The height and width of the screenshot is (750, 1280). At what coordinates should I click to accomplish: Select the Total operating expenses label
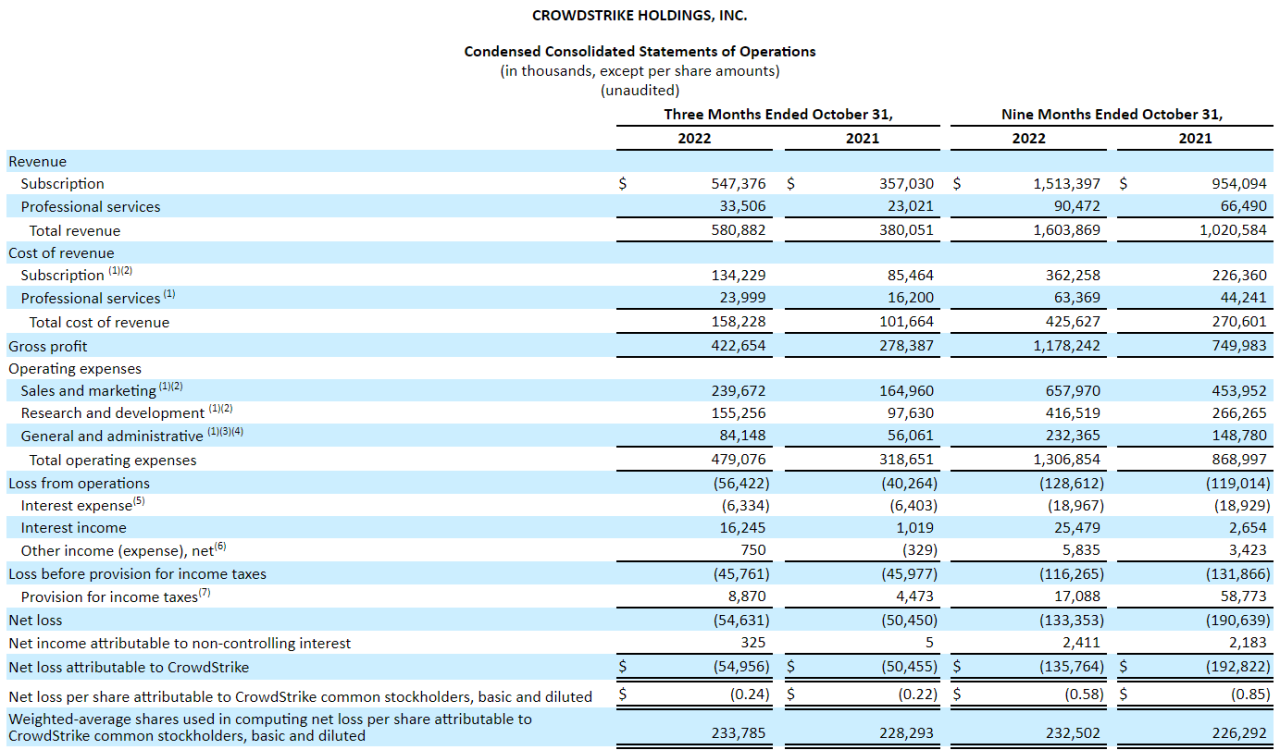point(113,460)
